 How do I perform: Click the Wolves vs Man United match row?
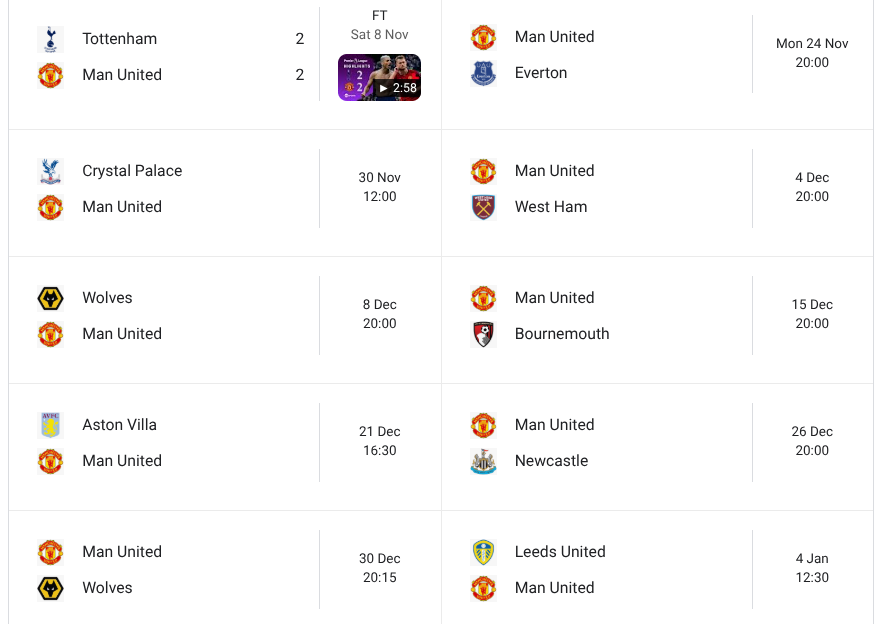(x=180, y=315)
